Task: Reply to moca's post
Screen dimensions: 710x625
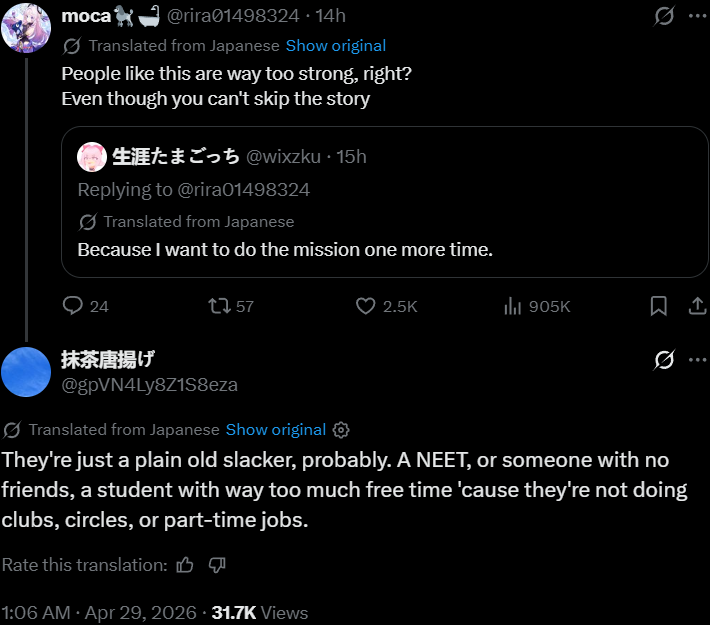Action: click(73, 306)
